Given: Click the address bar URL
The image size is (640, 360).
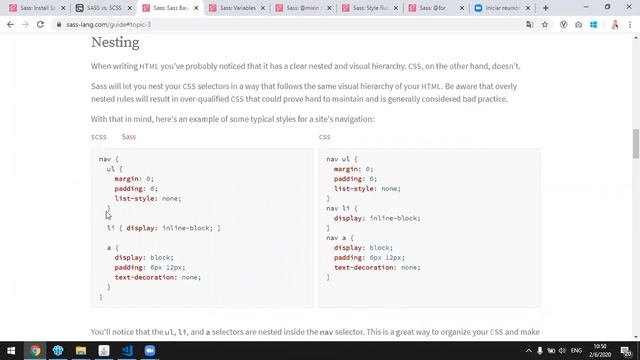Looking at the screenshot, I should (x=109, y=24).
